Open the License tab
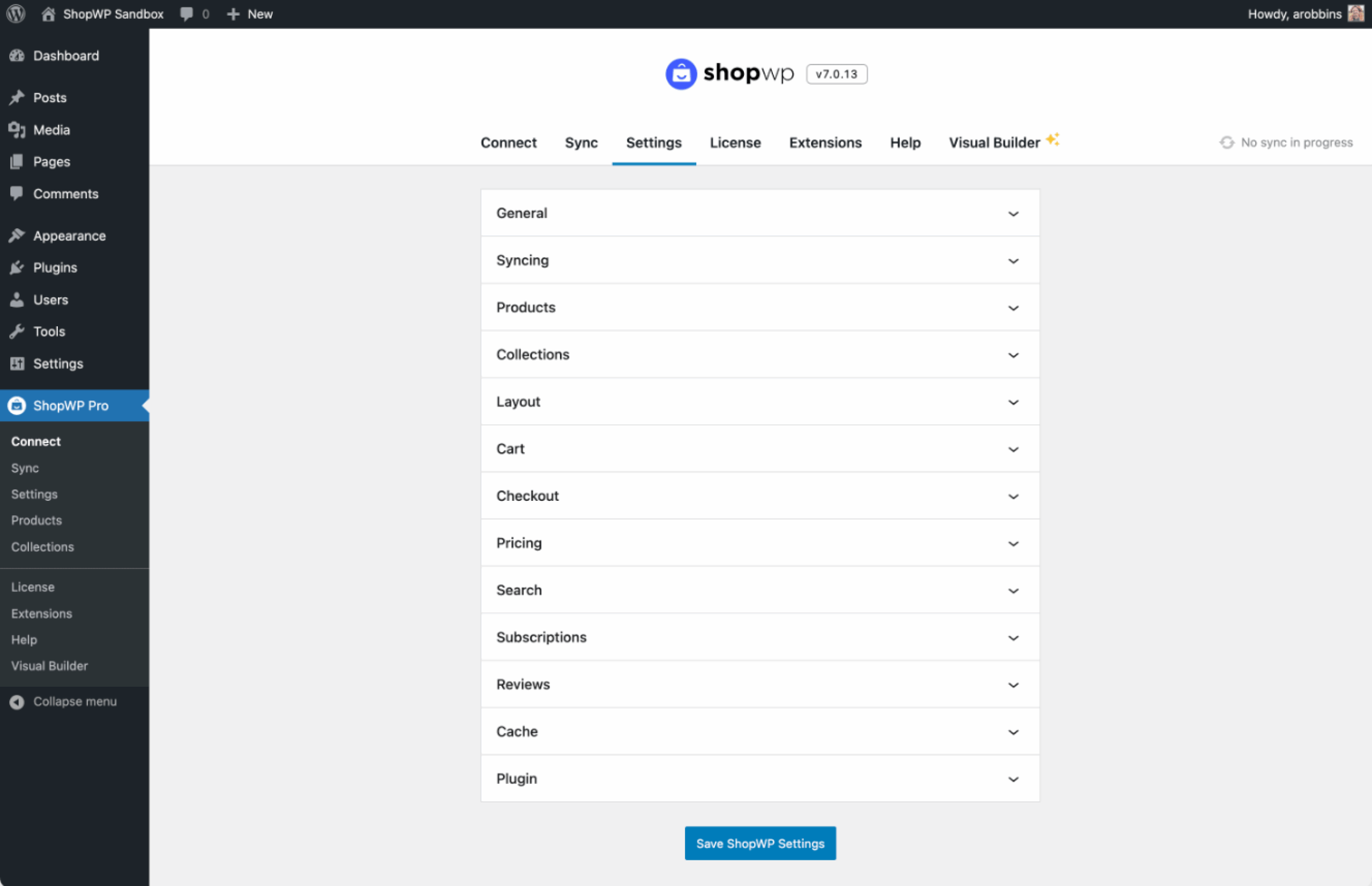1372x886 pixels. (735, 142)
